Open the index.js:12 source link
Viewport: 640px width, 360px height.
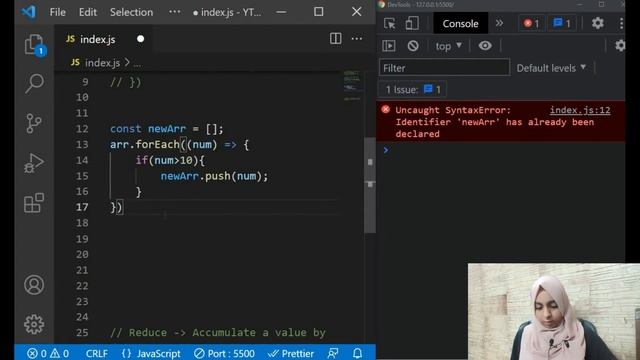[580, 110]
